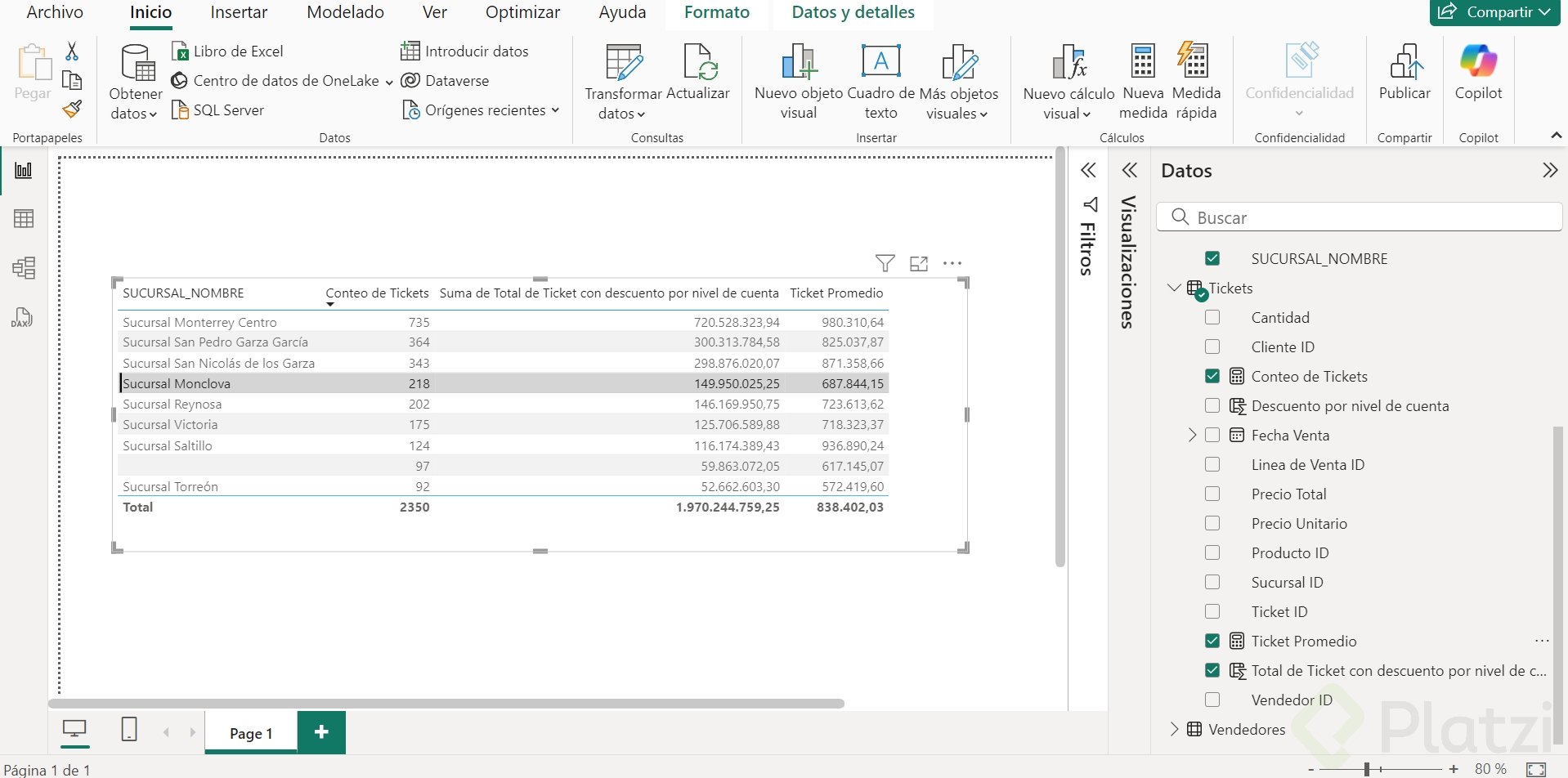Click the filter icon above the table visual
The image size is (1568, 778).
(x=885, y=263)
